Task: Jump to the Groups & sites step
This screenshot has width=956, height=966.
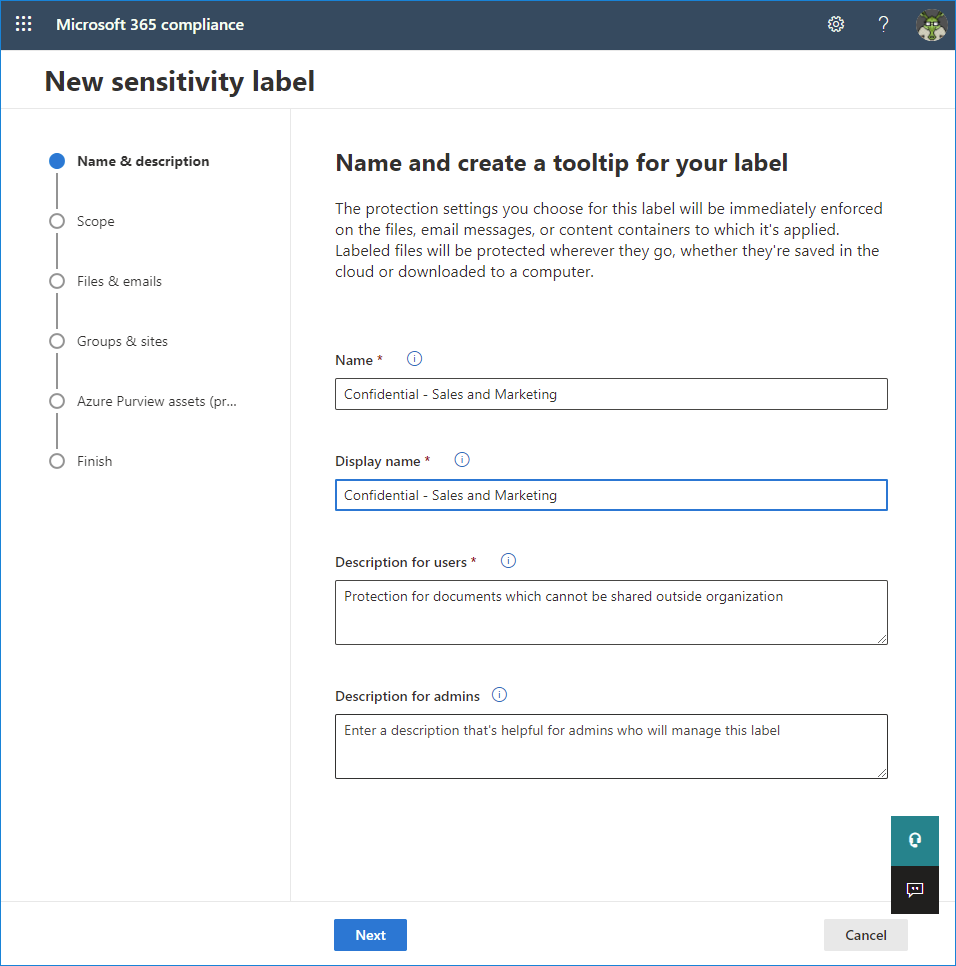Action: point(57,341)
